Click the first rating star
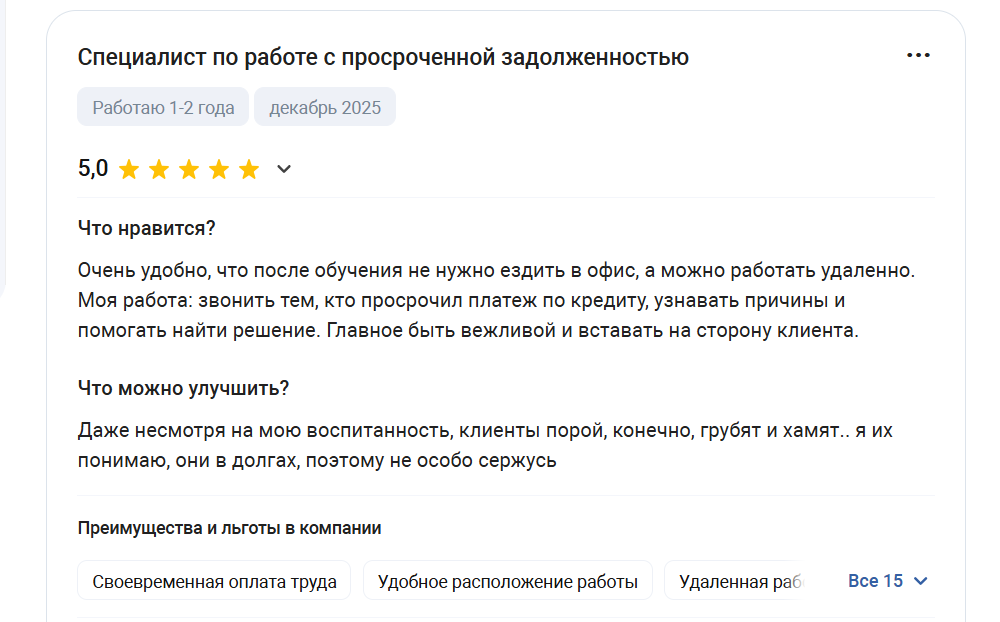Image resolution: width=1000 pixels, height=622 pixels. pos(129,169)
